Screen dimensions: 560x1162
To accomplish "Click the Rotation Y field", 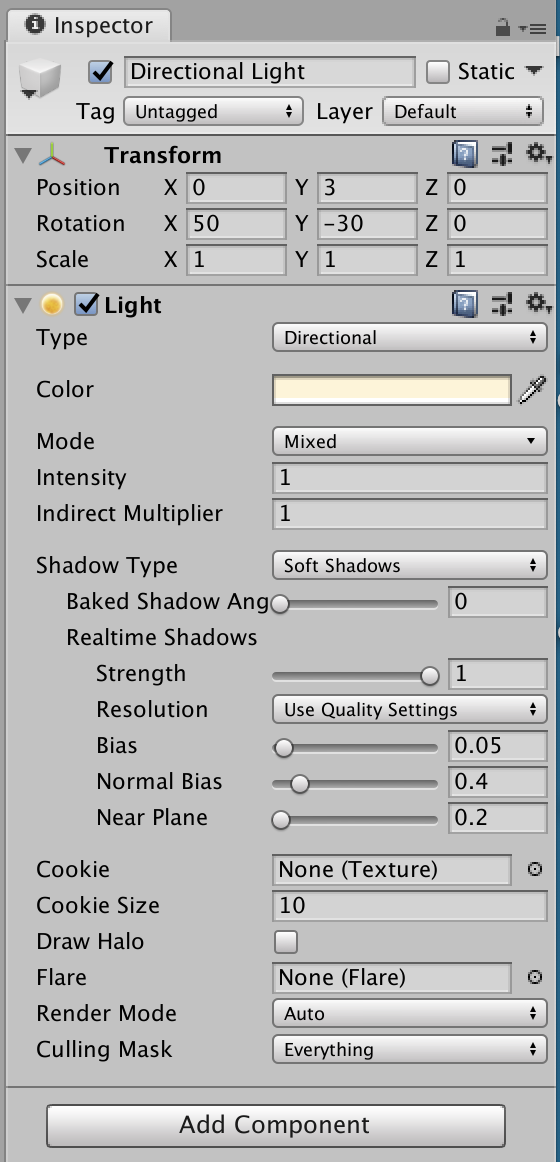I will [x=367, y=224].
